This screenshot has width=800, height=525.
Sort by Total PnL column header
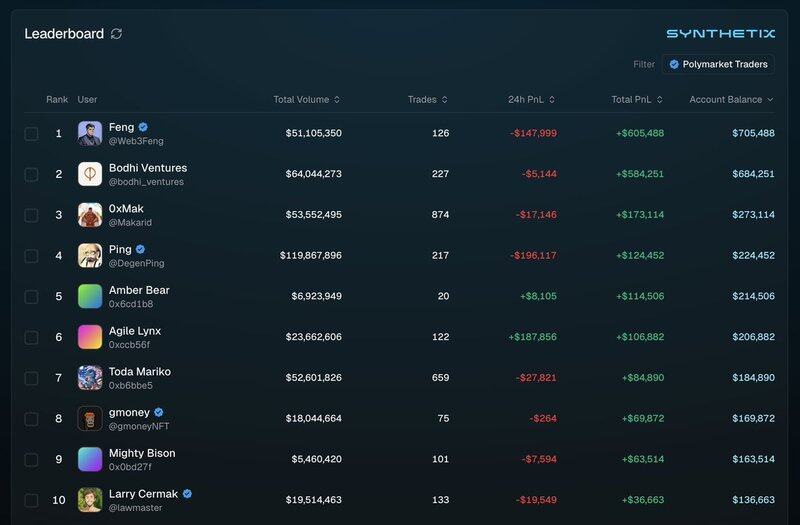pyautogui.click(x=637, y=100)
